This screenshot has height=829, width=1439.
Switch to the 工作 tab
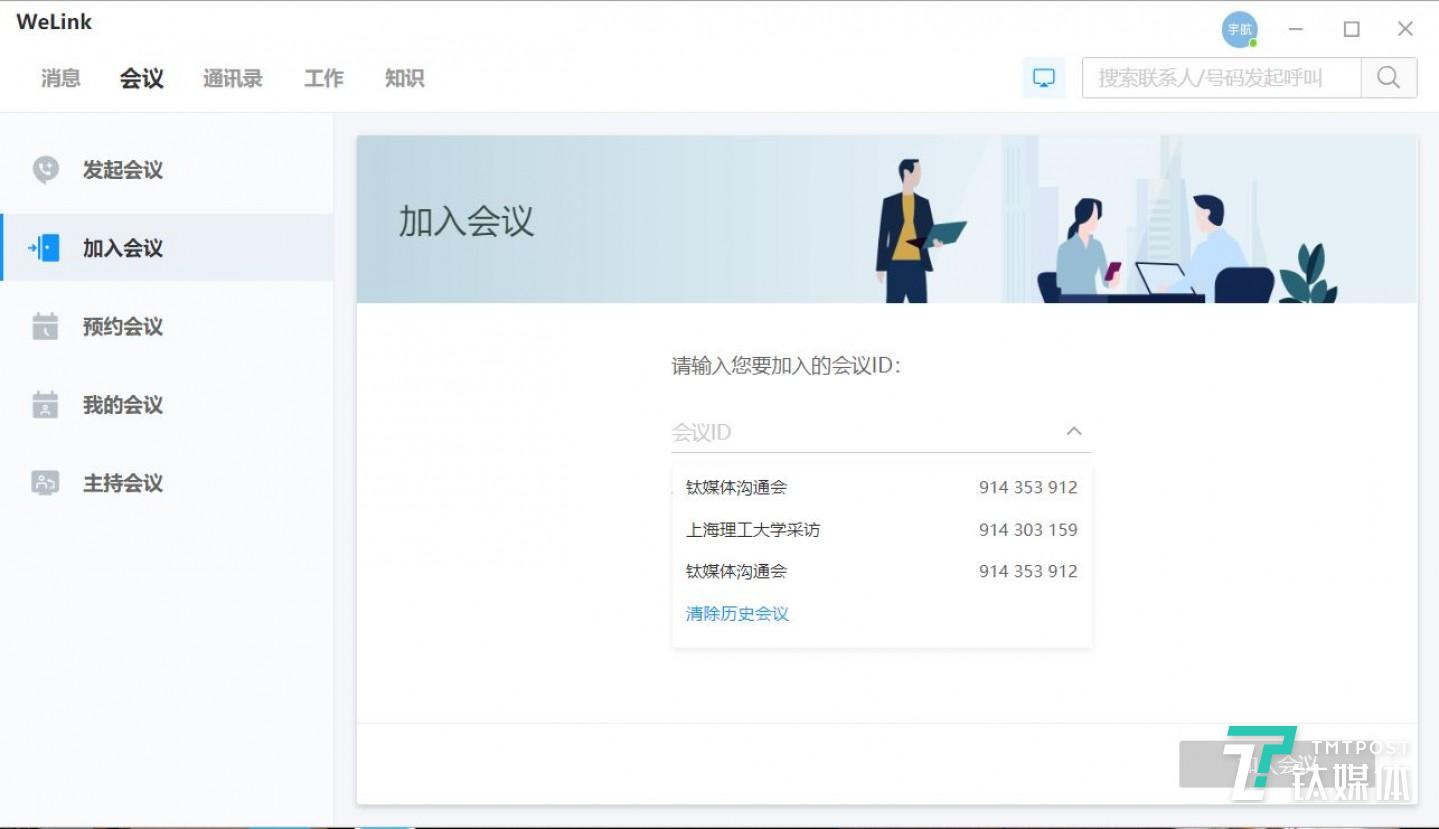point(322,78)
